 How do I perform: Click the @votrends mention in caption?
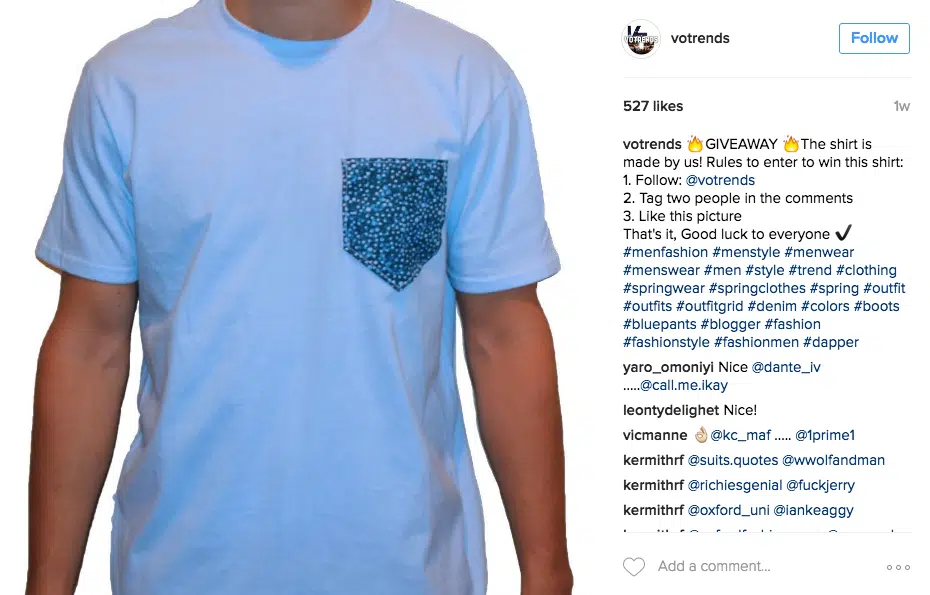coord(720,180)
